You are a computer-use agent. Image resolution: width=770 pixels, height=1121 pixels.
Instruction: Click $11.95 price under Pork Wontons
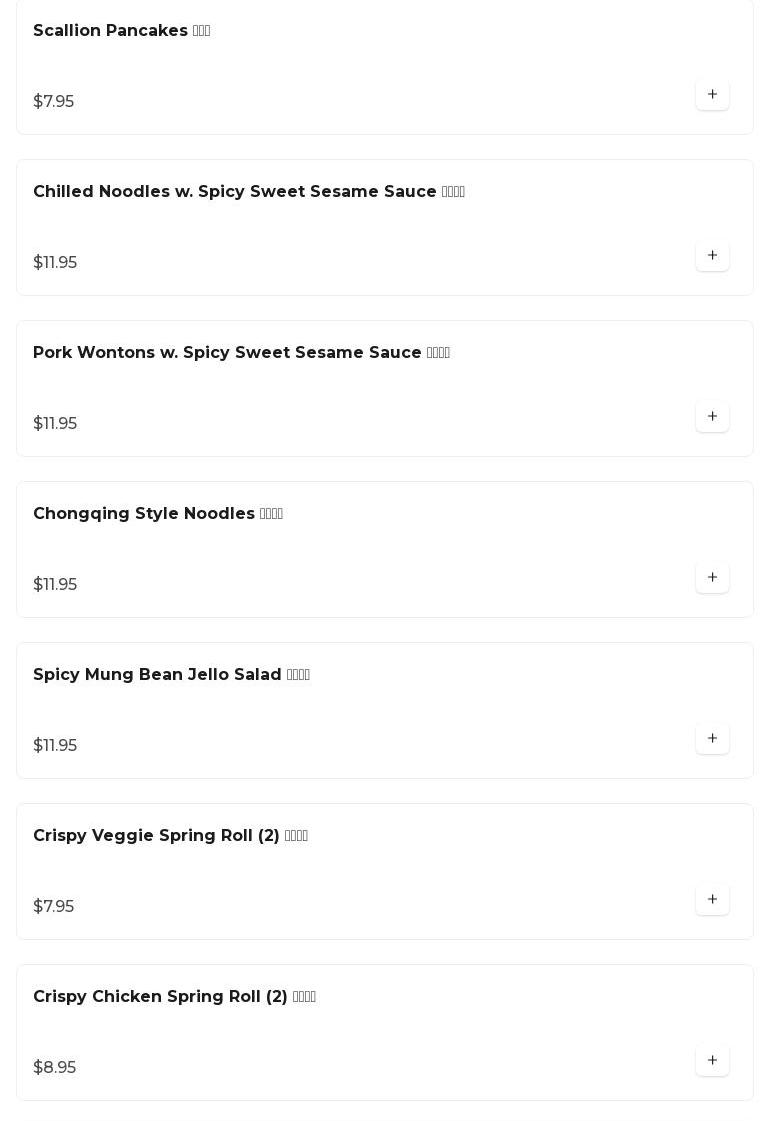coord(55,424)
